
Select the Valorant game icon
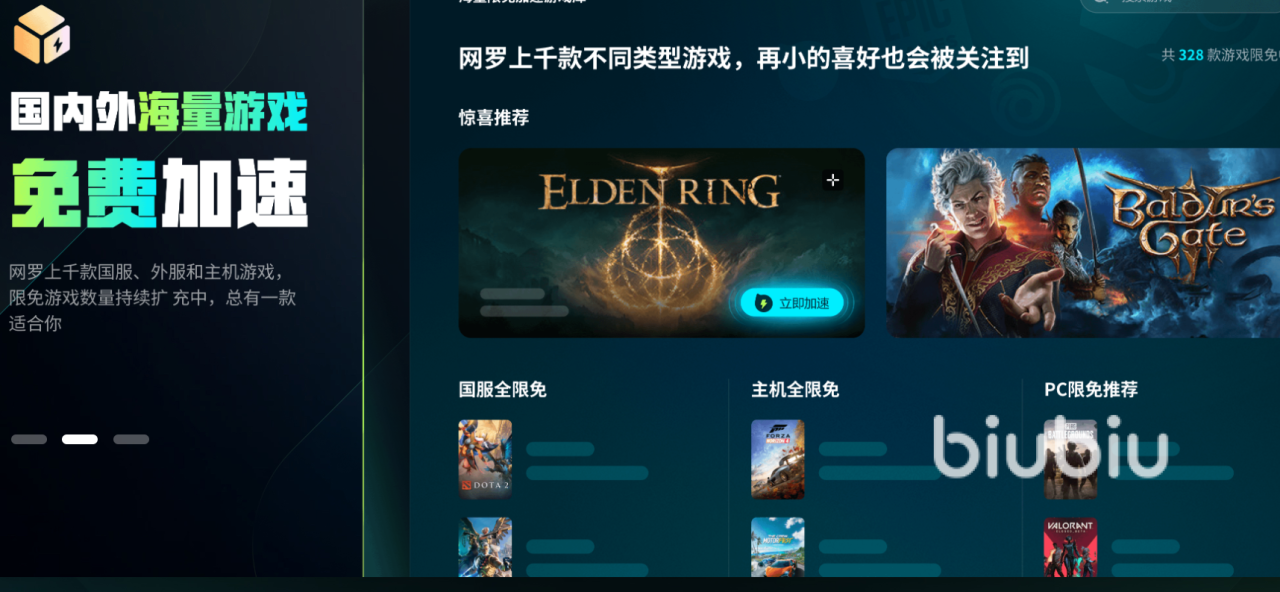[1071, 547]
